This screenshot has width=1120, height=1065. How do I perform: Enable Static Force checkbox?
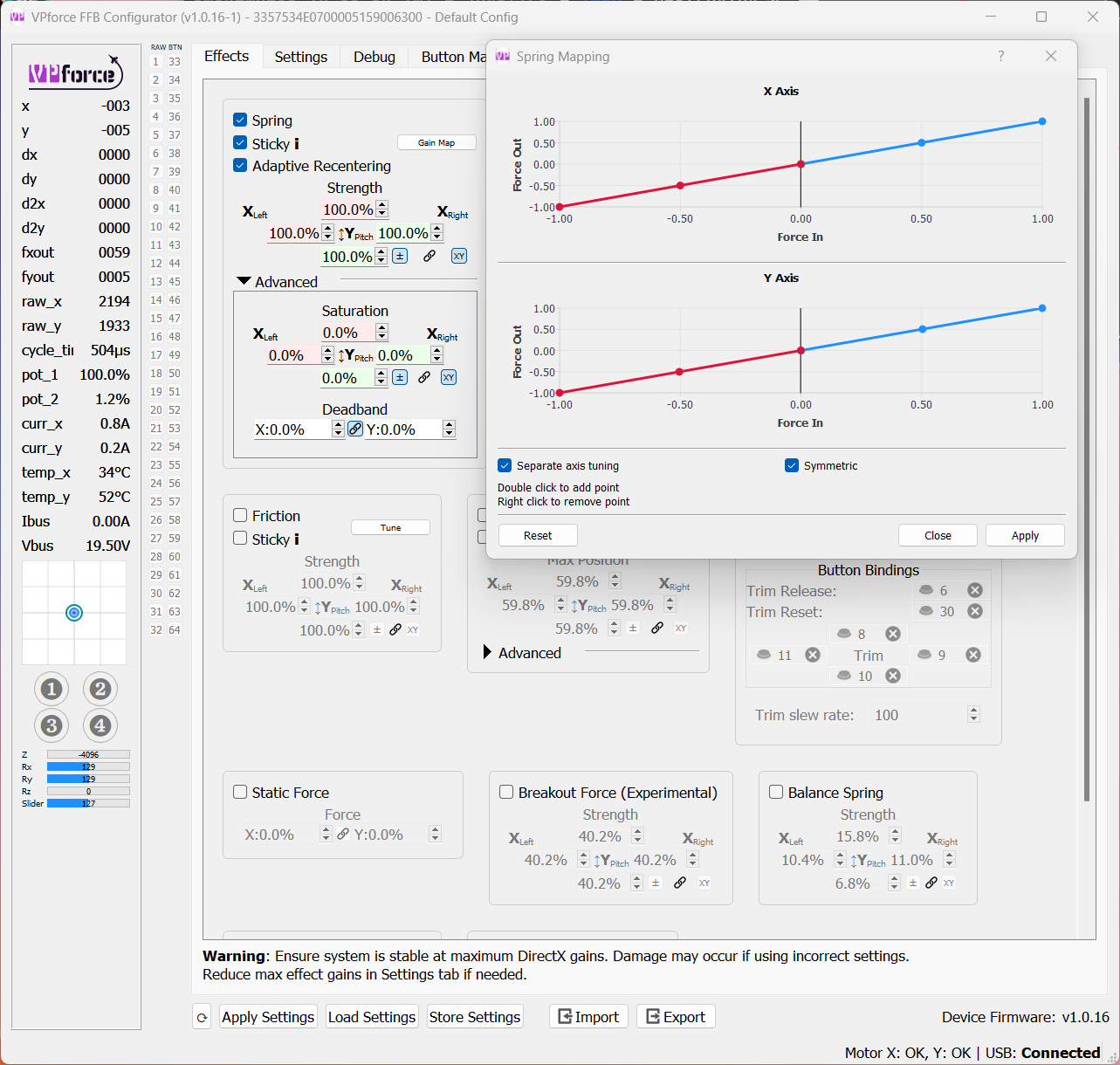[x=240, y=792]
